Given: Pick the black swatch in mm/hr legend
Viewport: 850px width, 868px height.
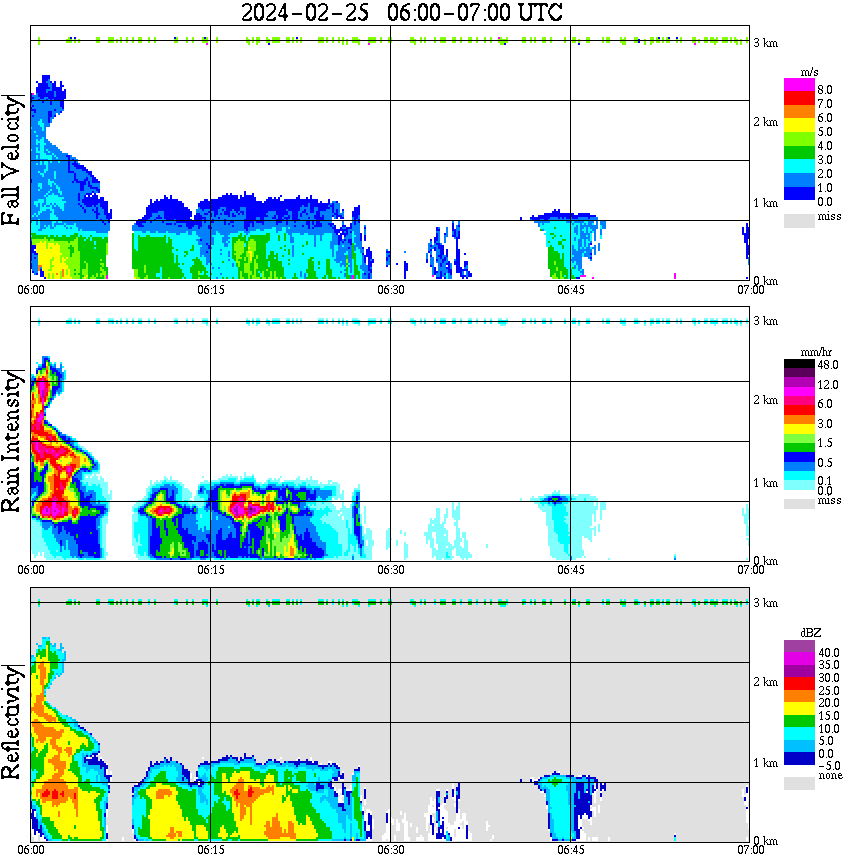Looking at the screenshot, I should tap(799, 364).
